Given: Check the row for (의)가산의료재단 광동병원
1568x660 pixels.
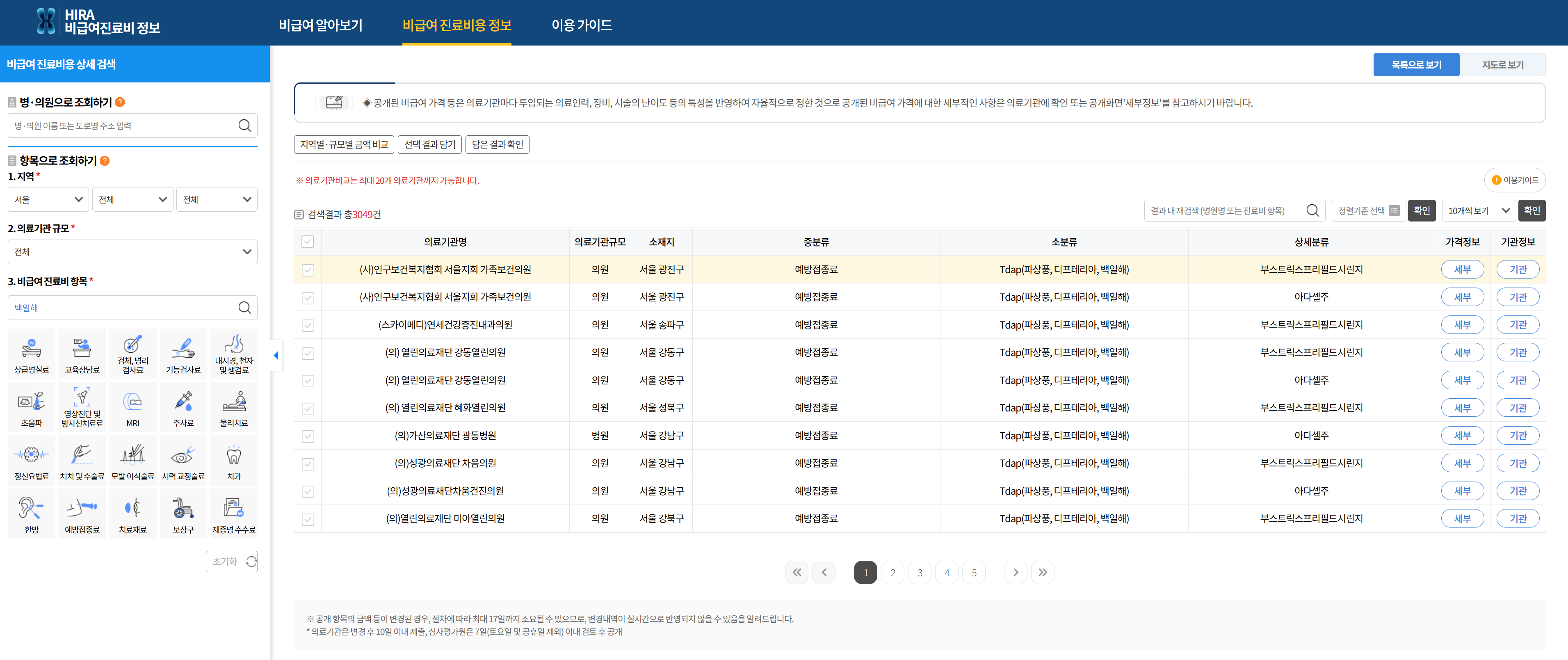Looking at the screenshot, I should [x=307, y=435].
